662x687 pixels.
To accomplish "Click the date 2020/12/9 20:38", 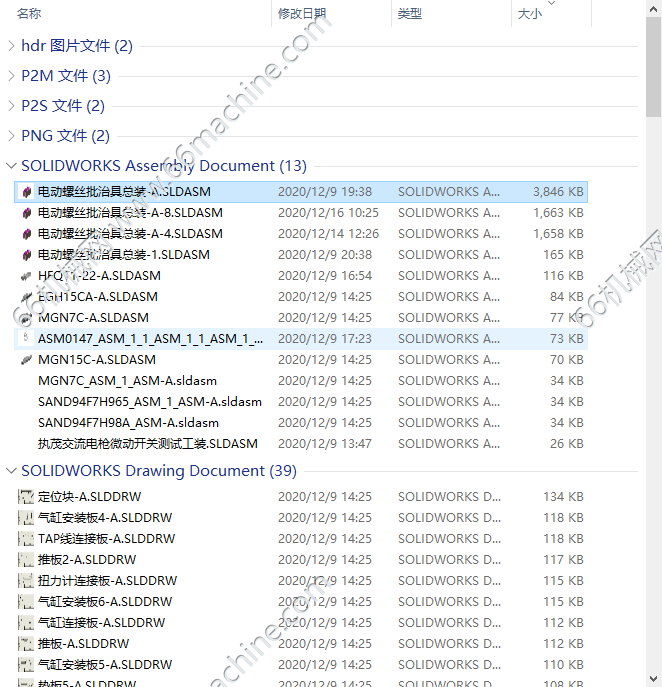I will [x=325, y=255].
